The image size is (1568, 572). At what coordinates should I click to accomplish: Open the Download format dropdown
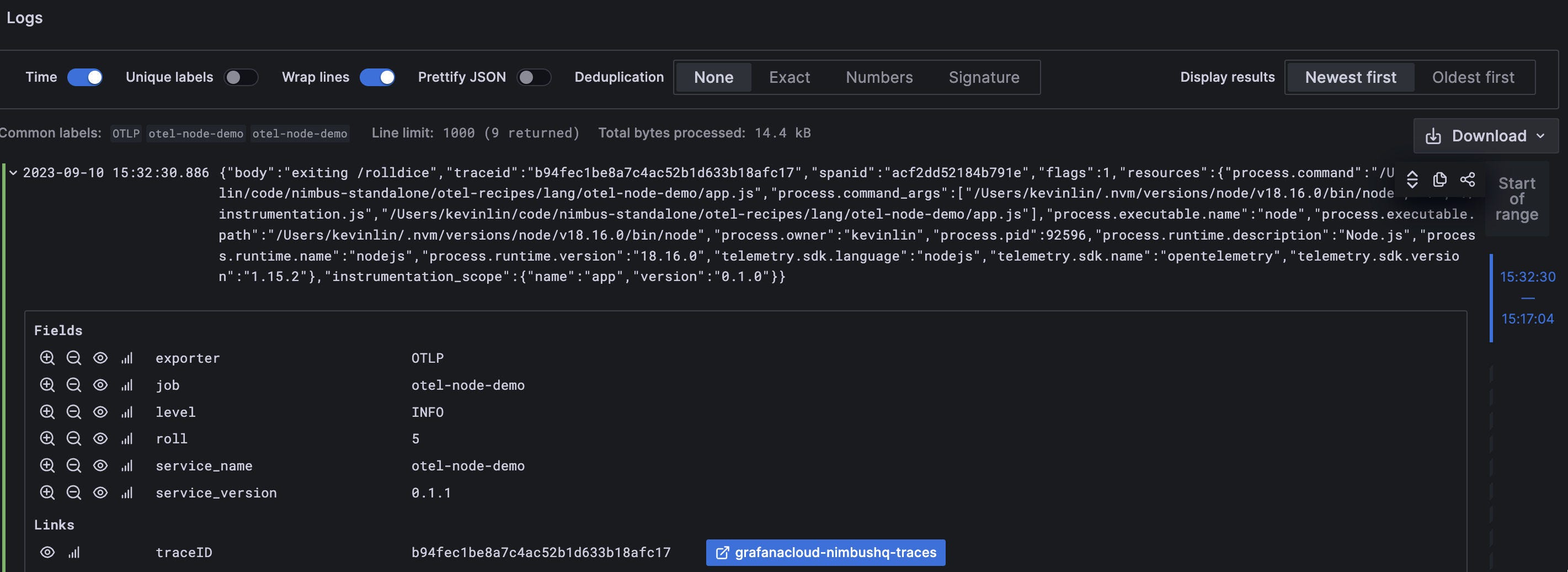point(1540,135)
